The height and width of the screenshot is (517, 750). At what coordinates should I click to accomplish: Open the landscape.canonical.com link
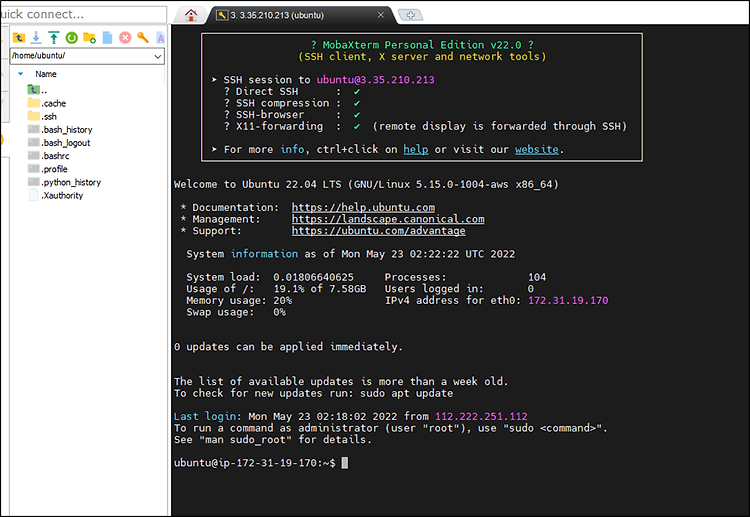388,219
